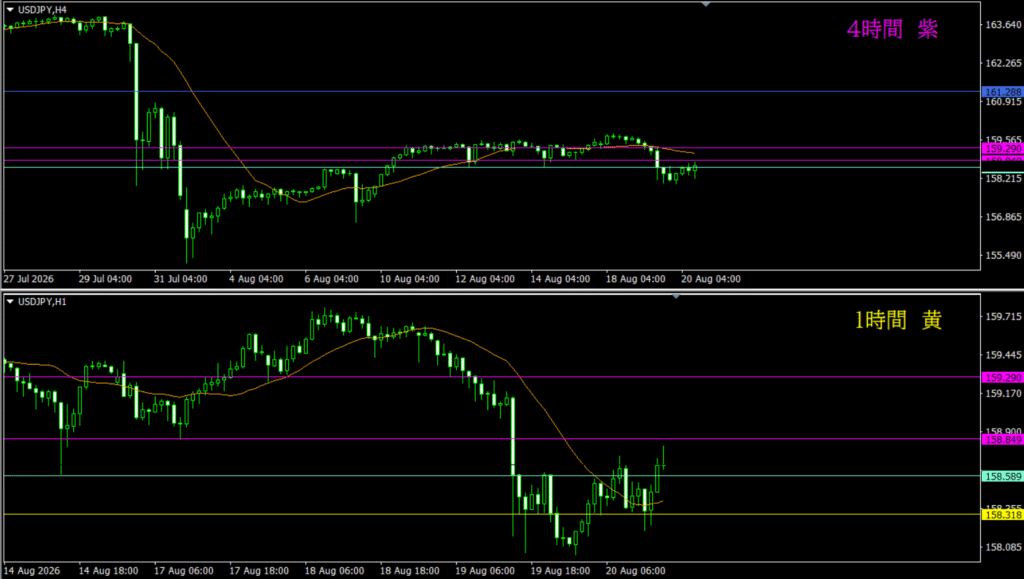
Task: Click the 163.640 price scale value
Action: point(1003,25)
